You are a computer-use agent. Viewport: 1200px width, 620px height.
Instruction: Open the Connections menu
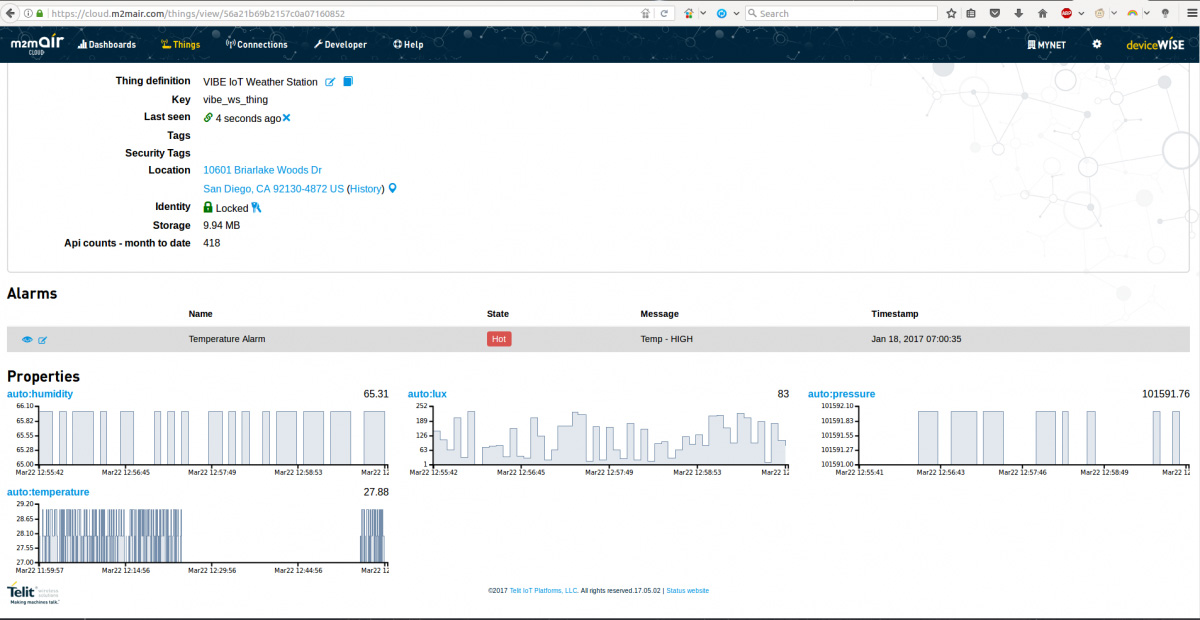257,44
